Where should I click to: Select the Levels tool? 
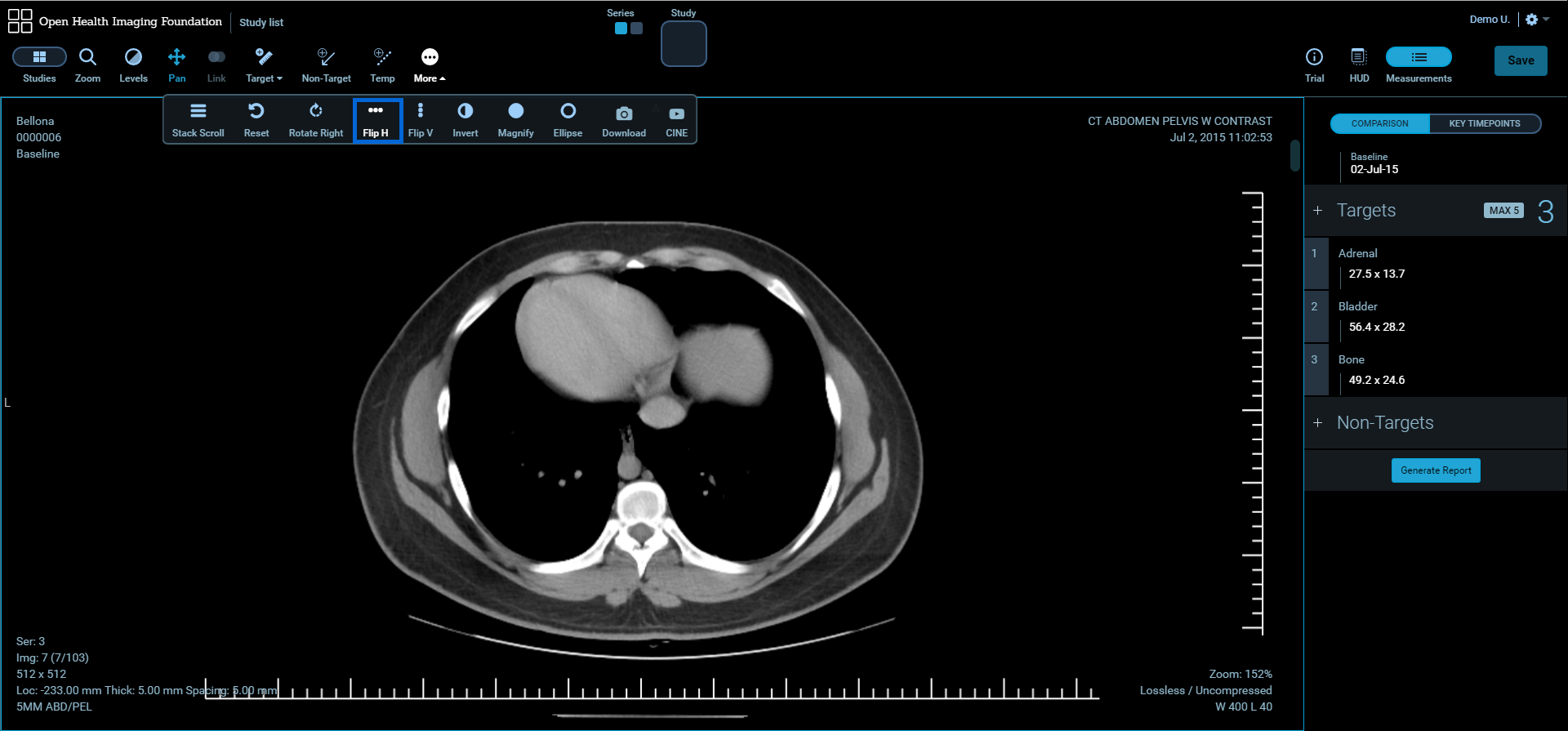(133, 65)
